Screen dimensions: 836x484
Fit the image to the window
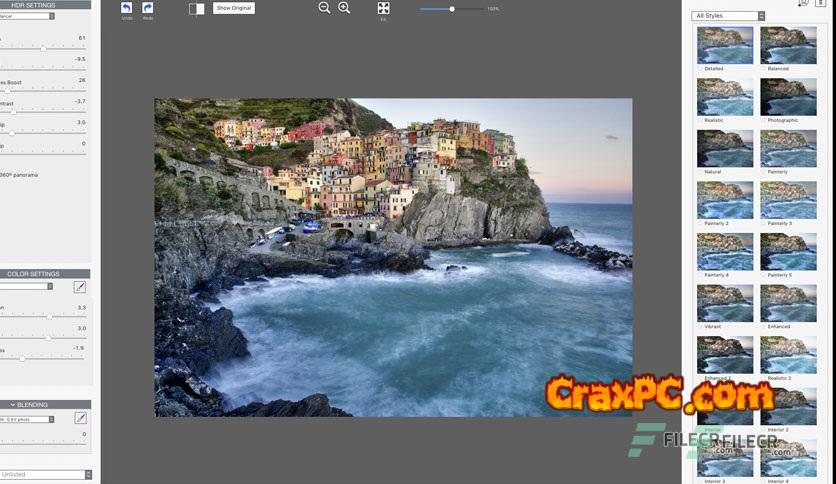point(383,8)
